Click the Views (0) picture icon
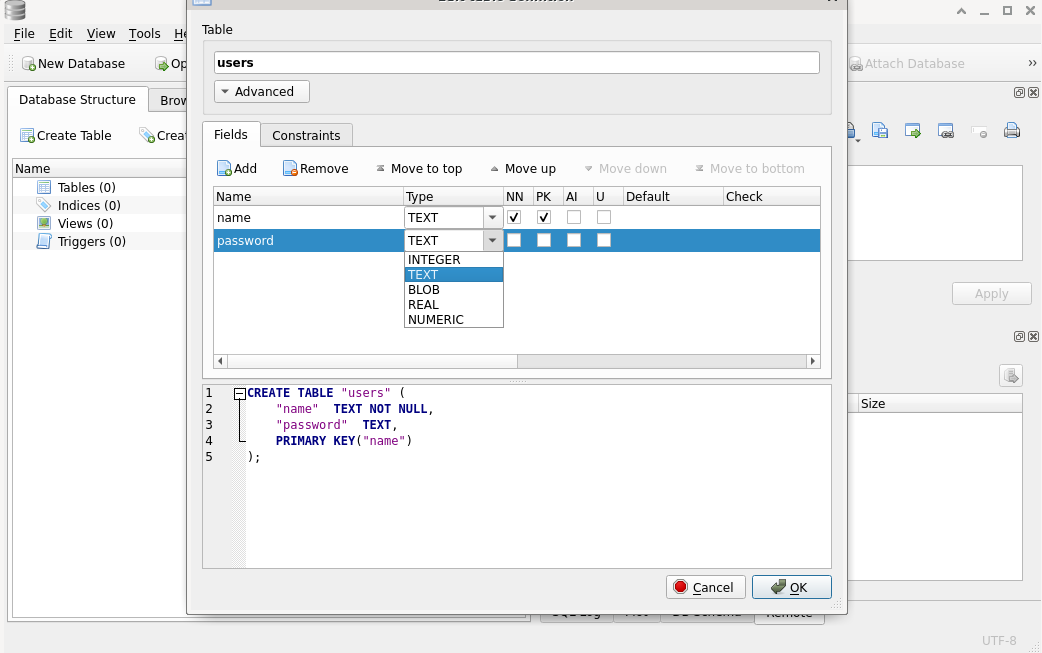 44,223
